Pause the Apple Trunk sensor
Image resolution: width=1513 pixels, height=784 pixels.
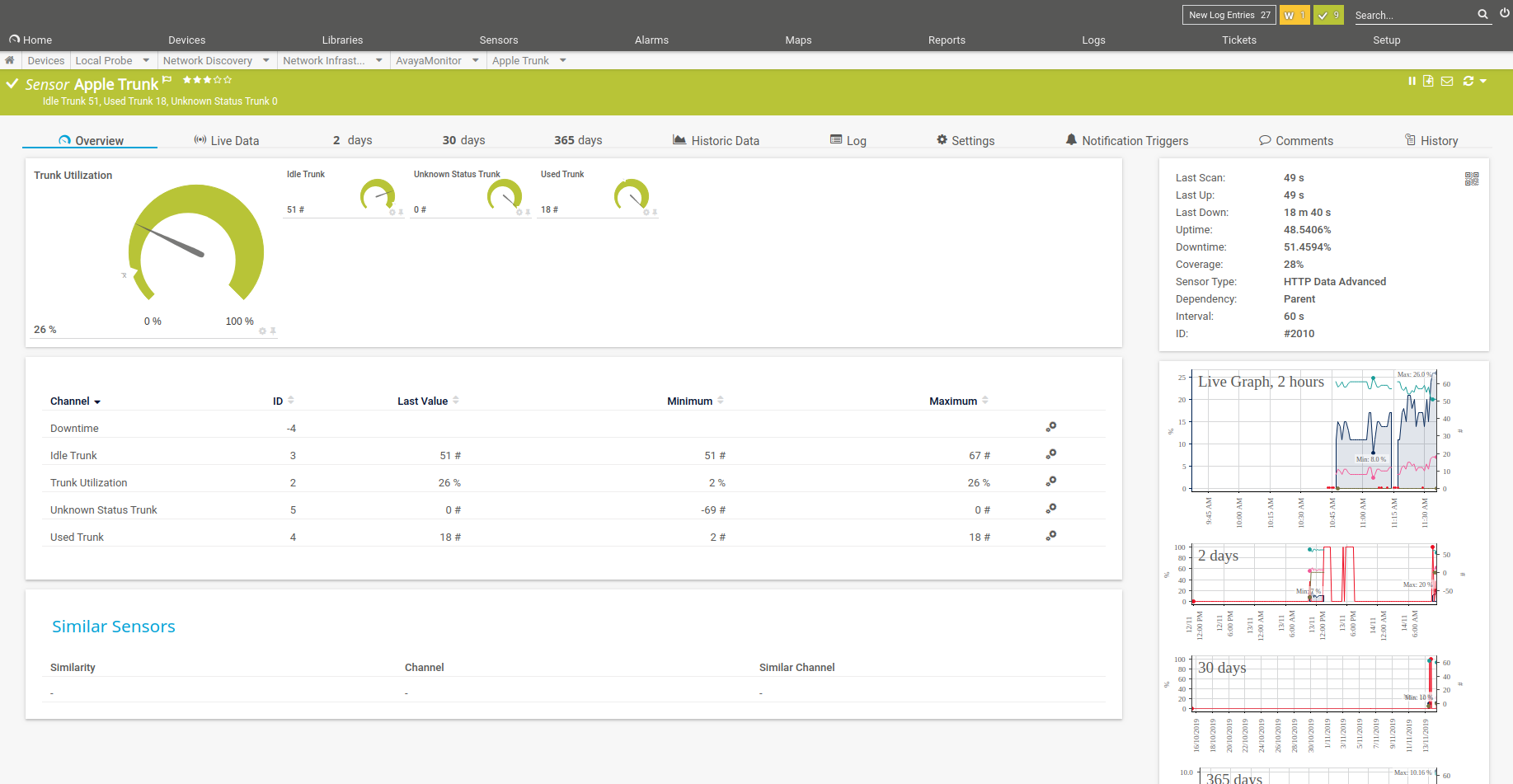(x=1412, y=81)
